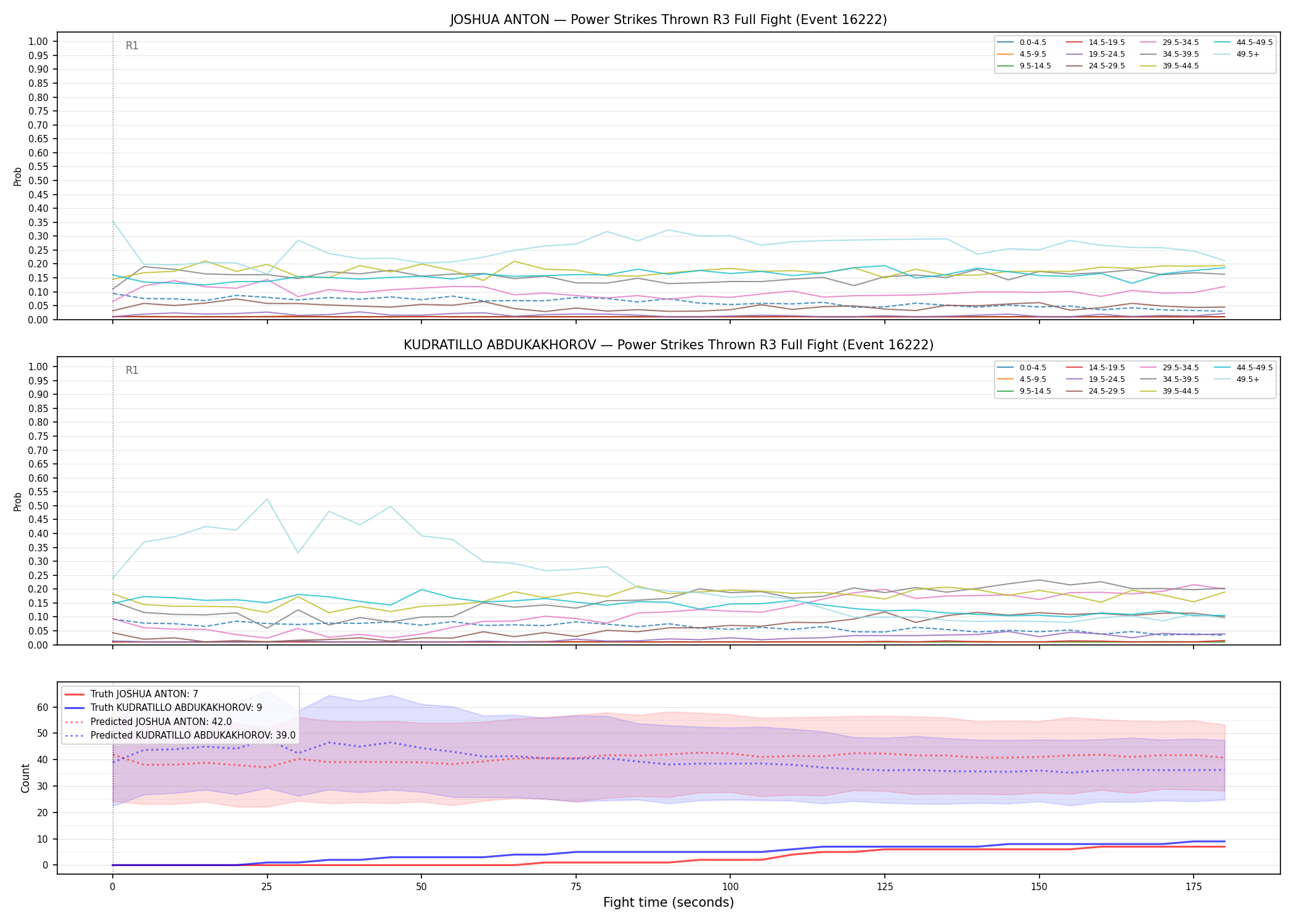The width and height of the screenshot is (1294, 924).
Task: Select the 0.0-4.5 legend entry in the KUDRATILLO chart
Action: click(1022, 368)
